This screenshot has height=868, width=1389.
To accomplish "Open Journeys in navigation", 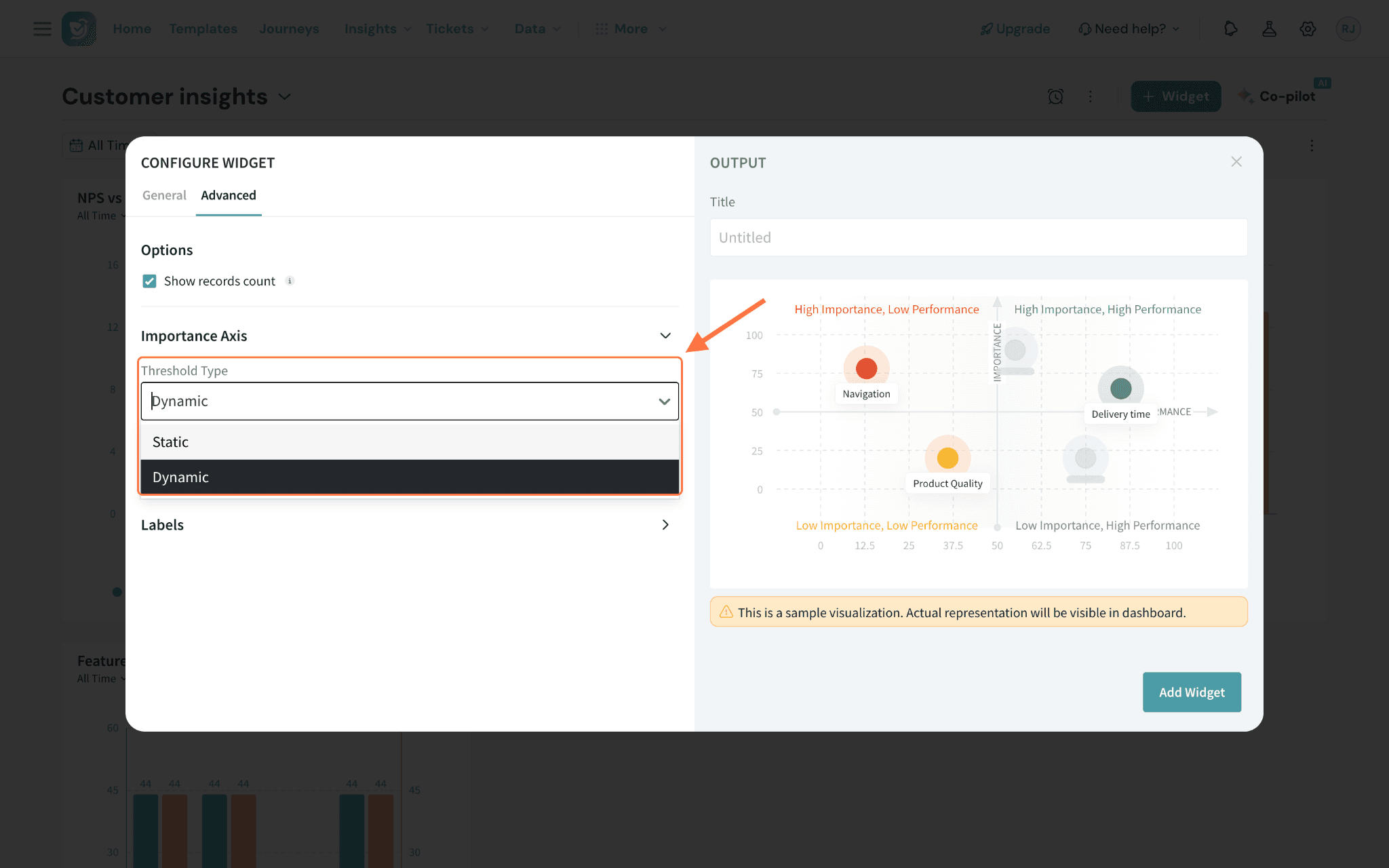I will pos(289,28).
